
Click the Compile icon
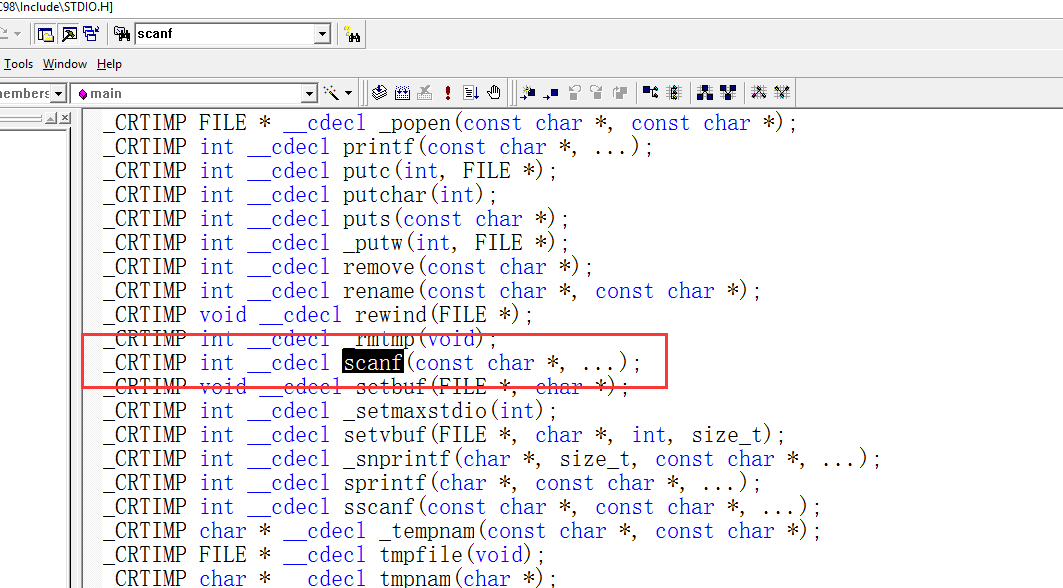click(x=379, y=93)
